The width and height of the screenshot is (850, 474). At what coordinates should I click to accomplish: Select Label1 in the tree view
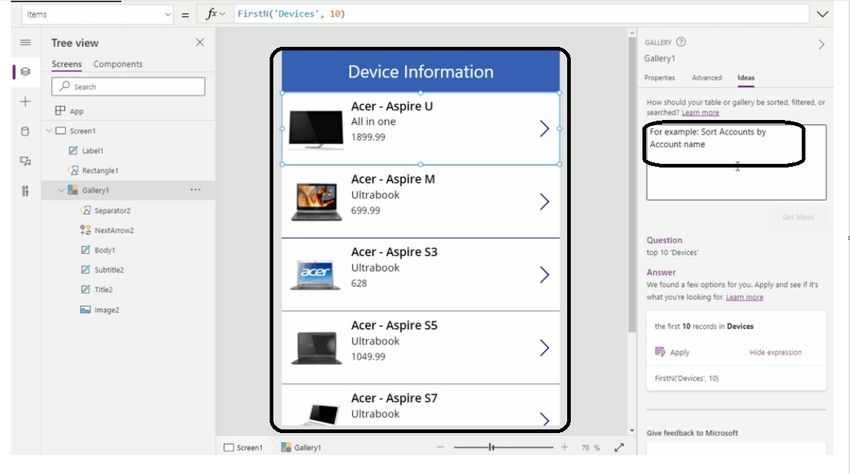(93, 151)
